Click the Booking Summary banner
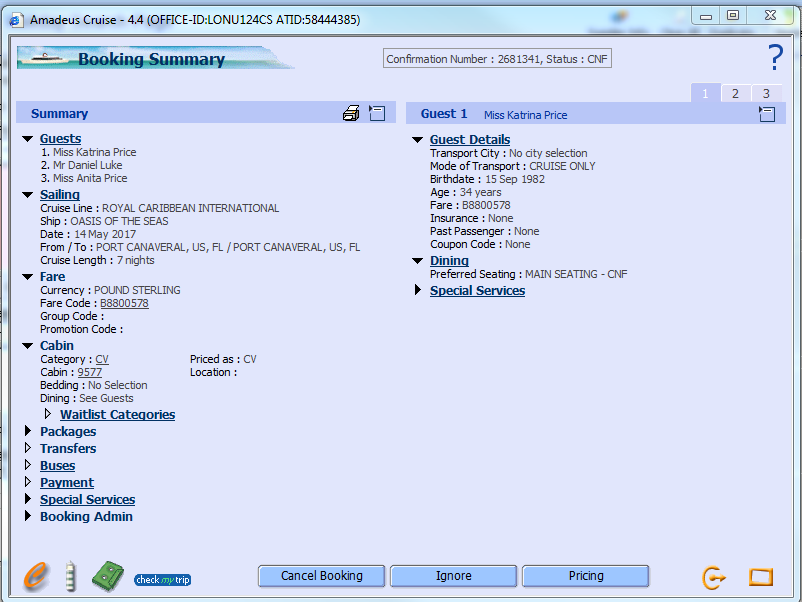 coord(155,58)
